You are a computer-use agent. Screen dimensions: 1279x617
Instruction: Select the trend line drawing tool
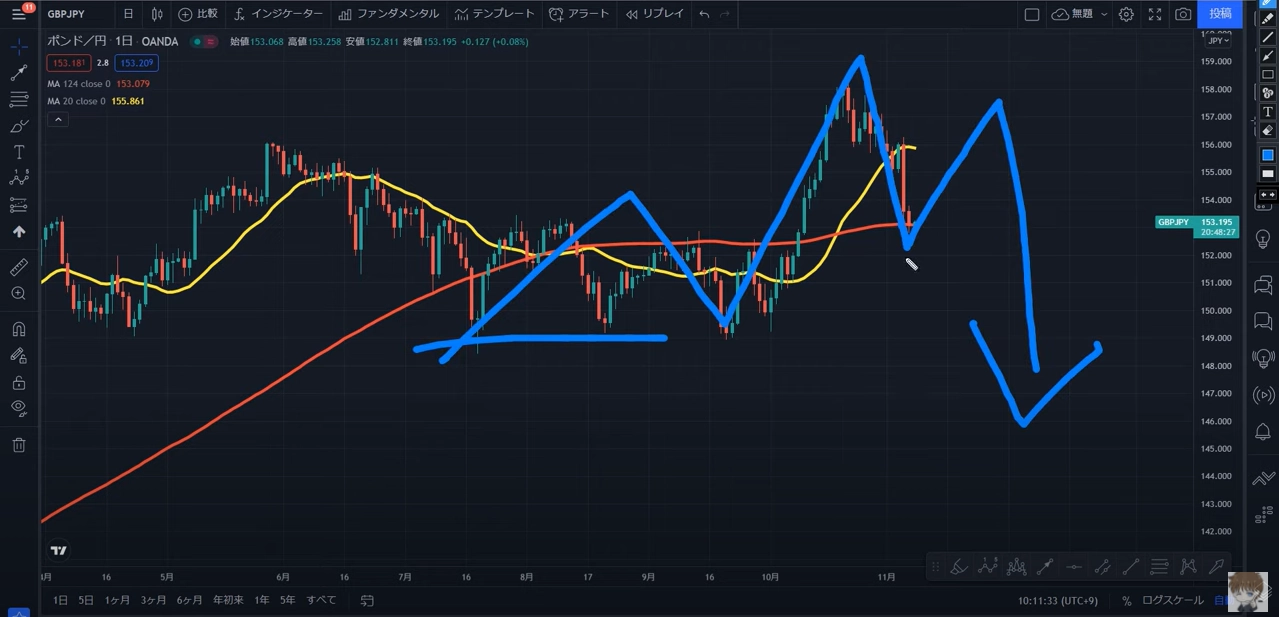[x=18, y=73]
